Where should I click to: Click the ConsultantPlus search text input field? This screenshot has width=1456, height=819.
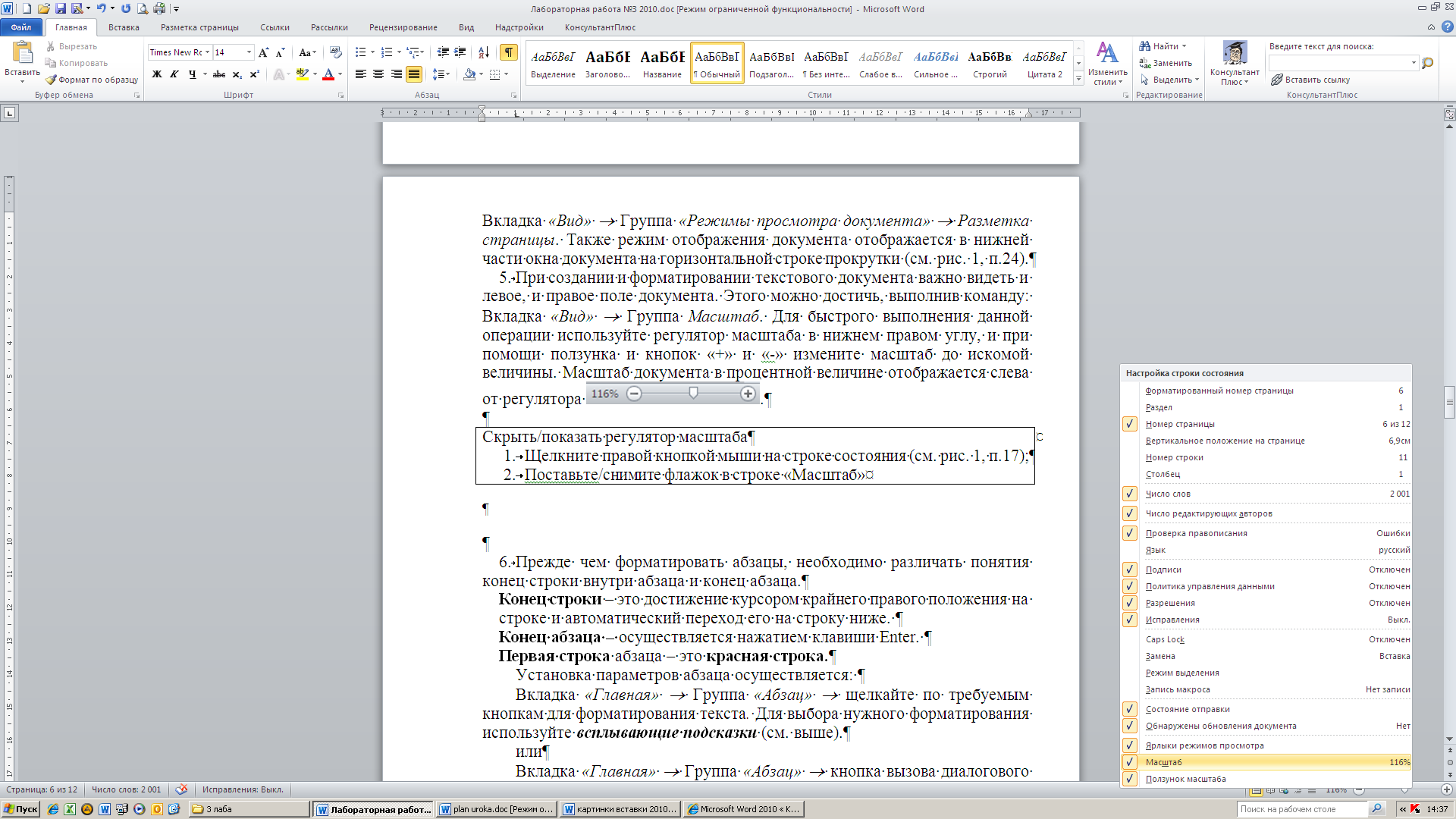coord(1338,63)
